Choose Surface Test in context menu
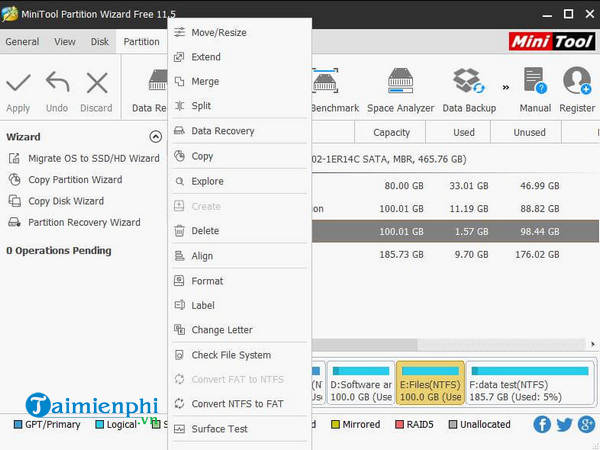Screen dimensions: 600x450 pos(240,429)
